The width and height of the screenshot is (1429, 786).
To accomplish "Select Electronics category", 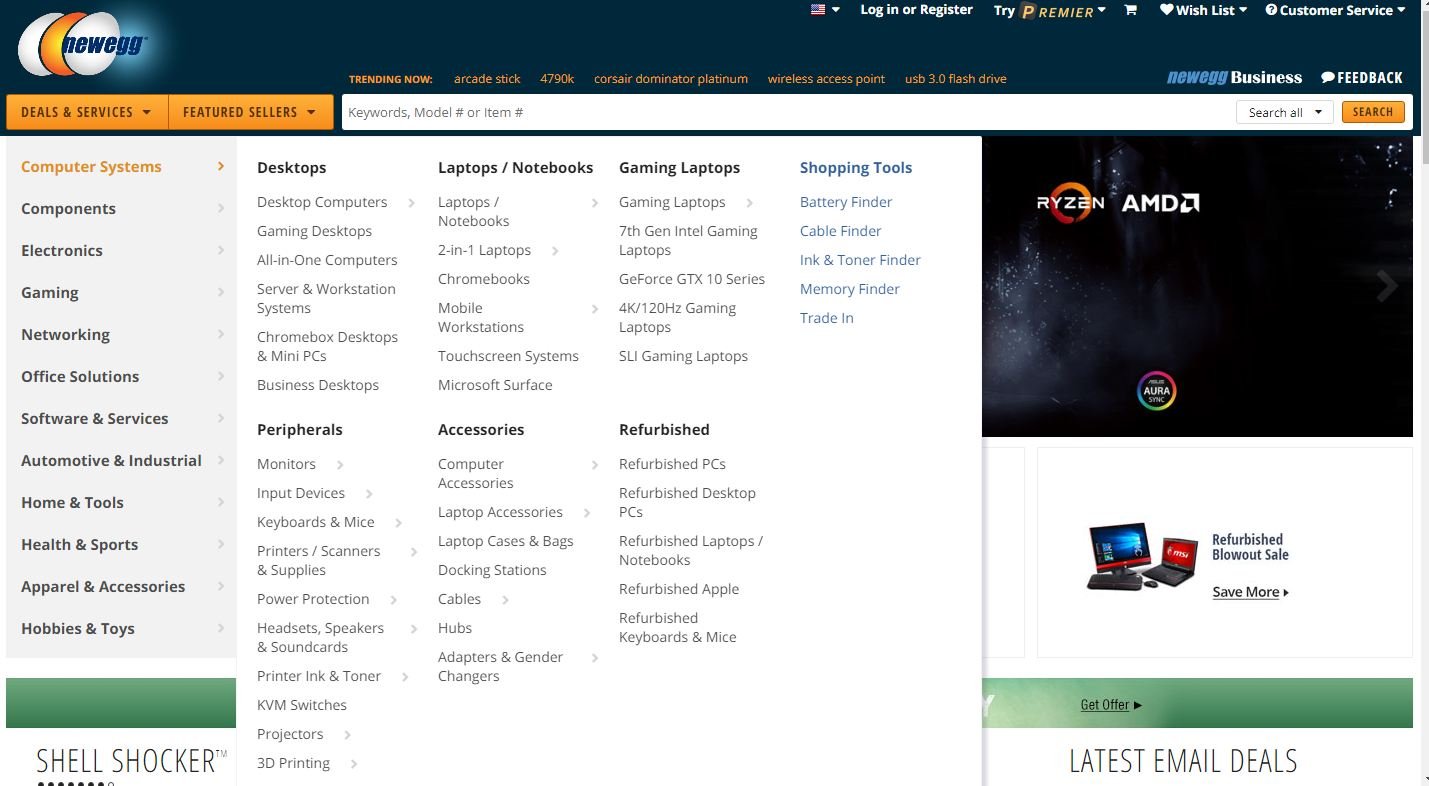I will click(121, 251).
